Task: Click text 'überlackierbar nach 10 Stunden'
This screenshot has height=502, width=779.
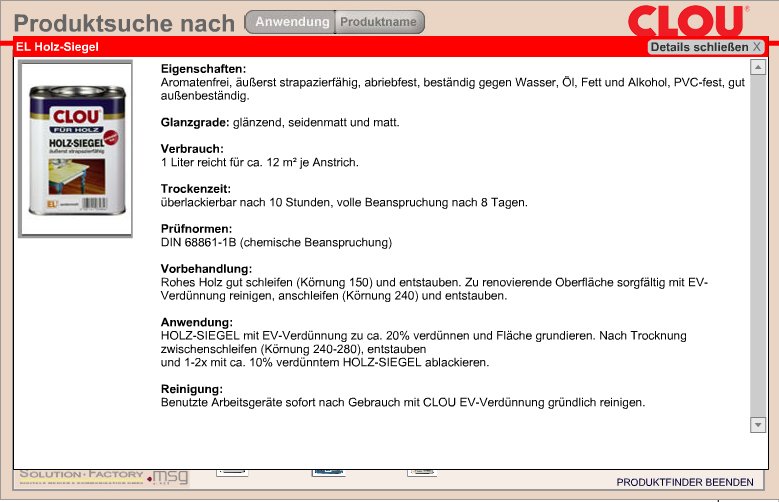Action: pyautogui.click(x=245, y=202)
